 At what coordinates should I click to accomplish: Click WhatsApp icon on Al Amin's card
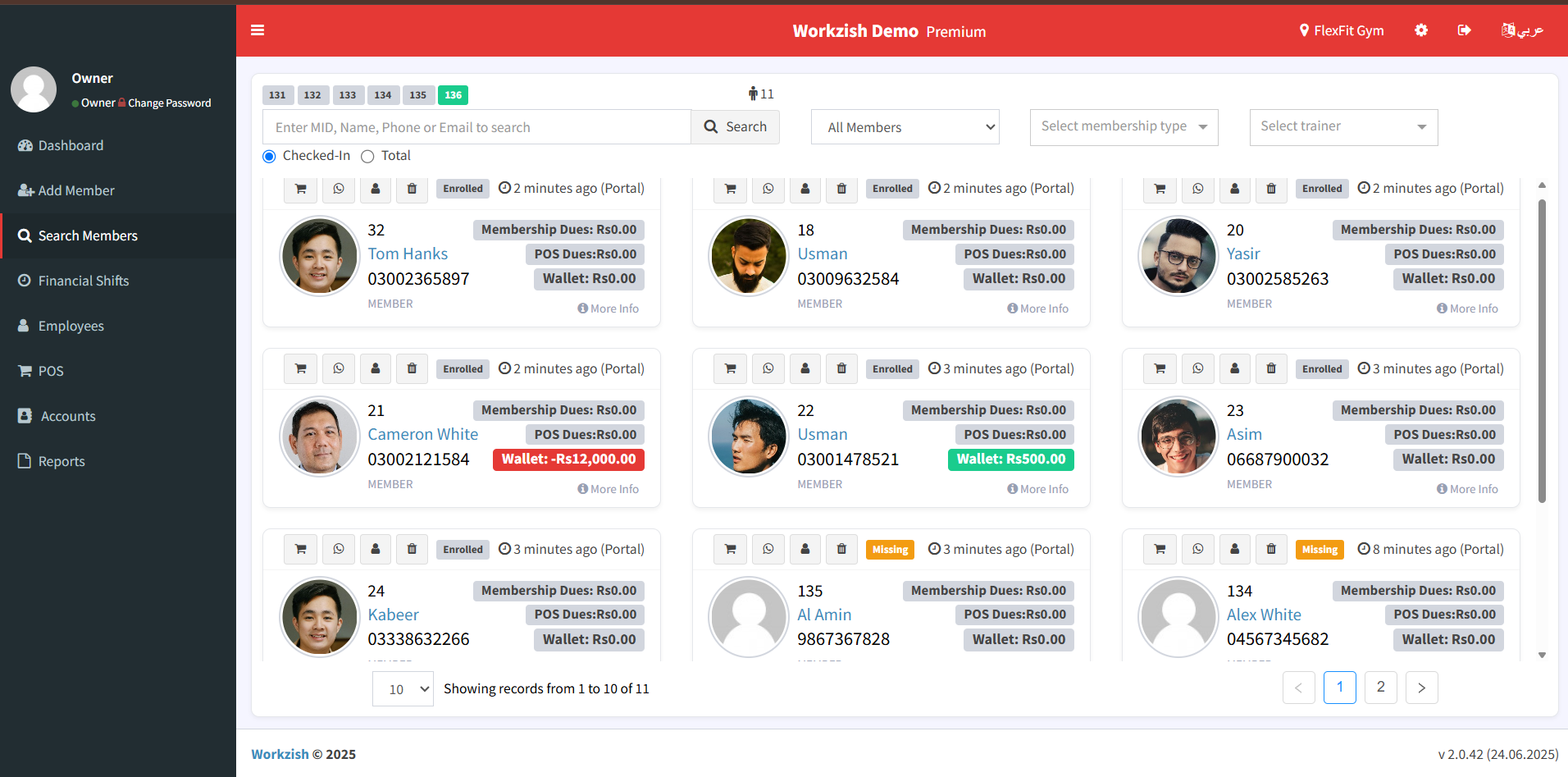[x=768, y=550]
